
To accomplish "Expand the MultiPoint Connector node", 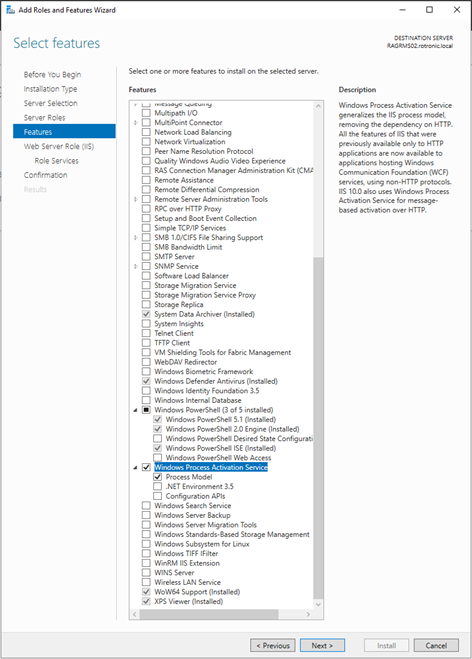I will coord(135,123).
